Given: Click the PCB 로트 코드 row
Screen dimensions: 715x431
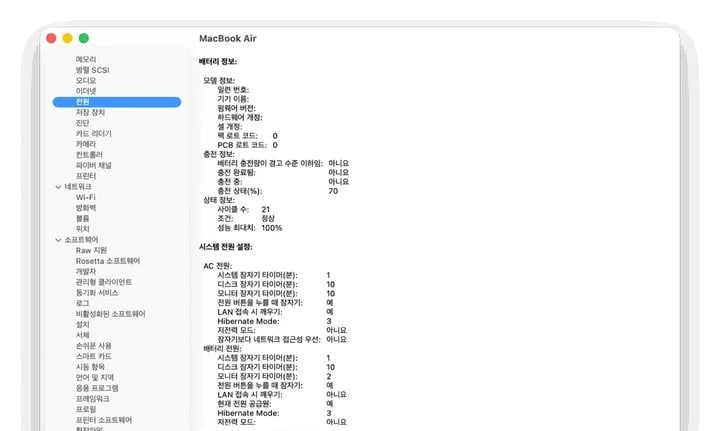Looking at the screenshot, I should [247, 145].
